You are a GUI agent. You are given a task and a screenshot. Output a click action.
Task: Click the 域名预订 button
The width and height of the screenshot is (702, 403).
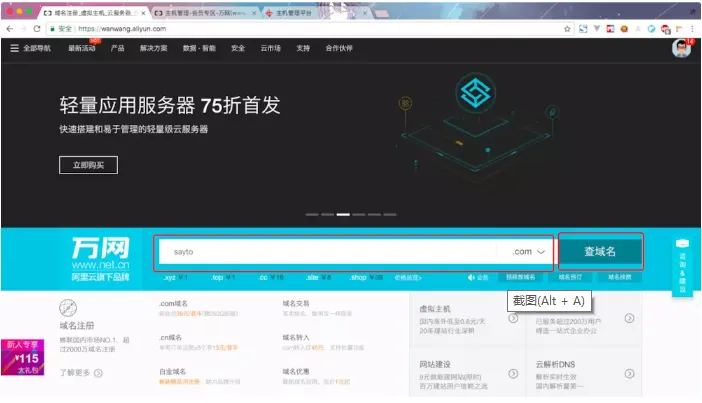(570, 277)
